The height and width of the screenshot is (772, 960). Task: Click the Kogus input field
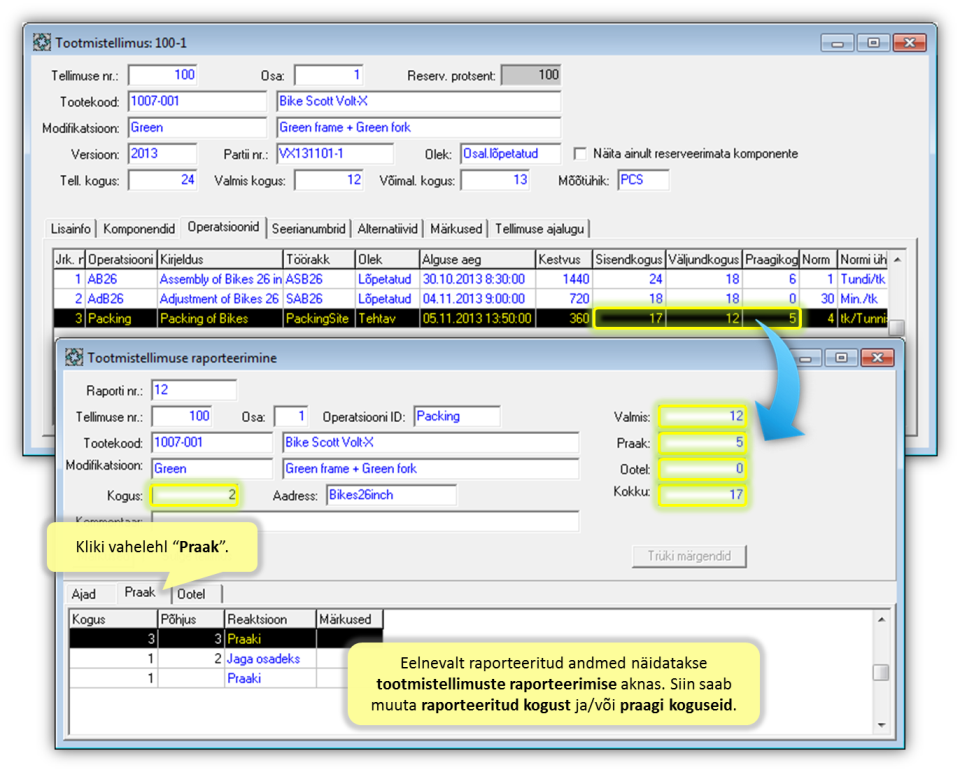click(195, 495)
